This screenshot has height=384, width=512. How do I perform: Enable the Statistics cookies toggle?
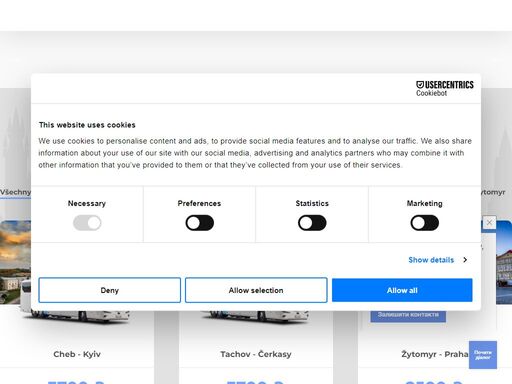(312, 223)
